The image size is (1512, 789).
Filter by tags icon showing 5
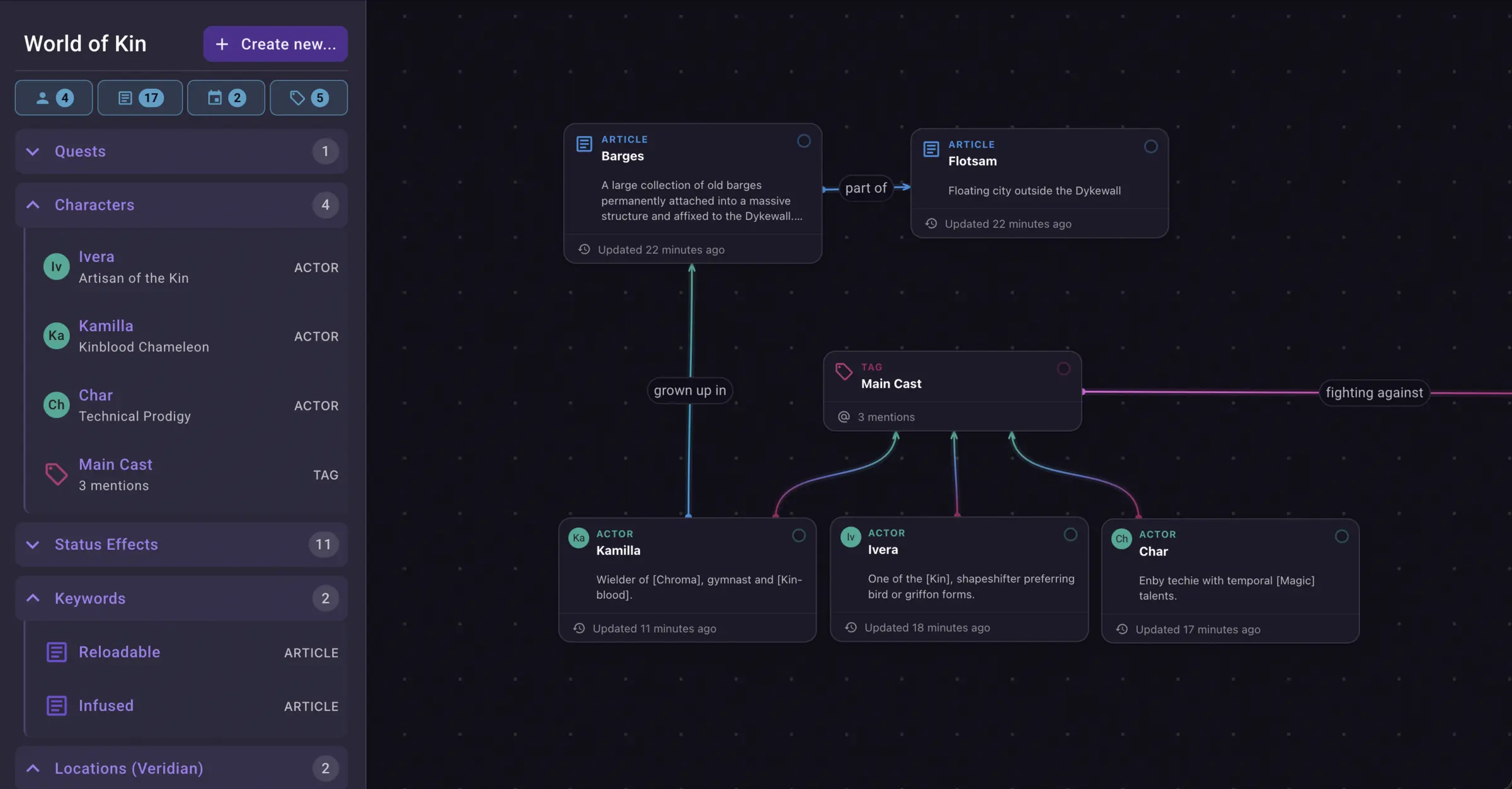tap(309, 98)
